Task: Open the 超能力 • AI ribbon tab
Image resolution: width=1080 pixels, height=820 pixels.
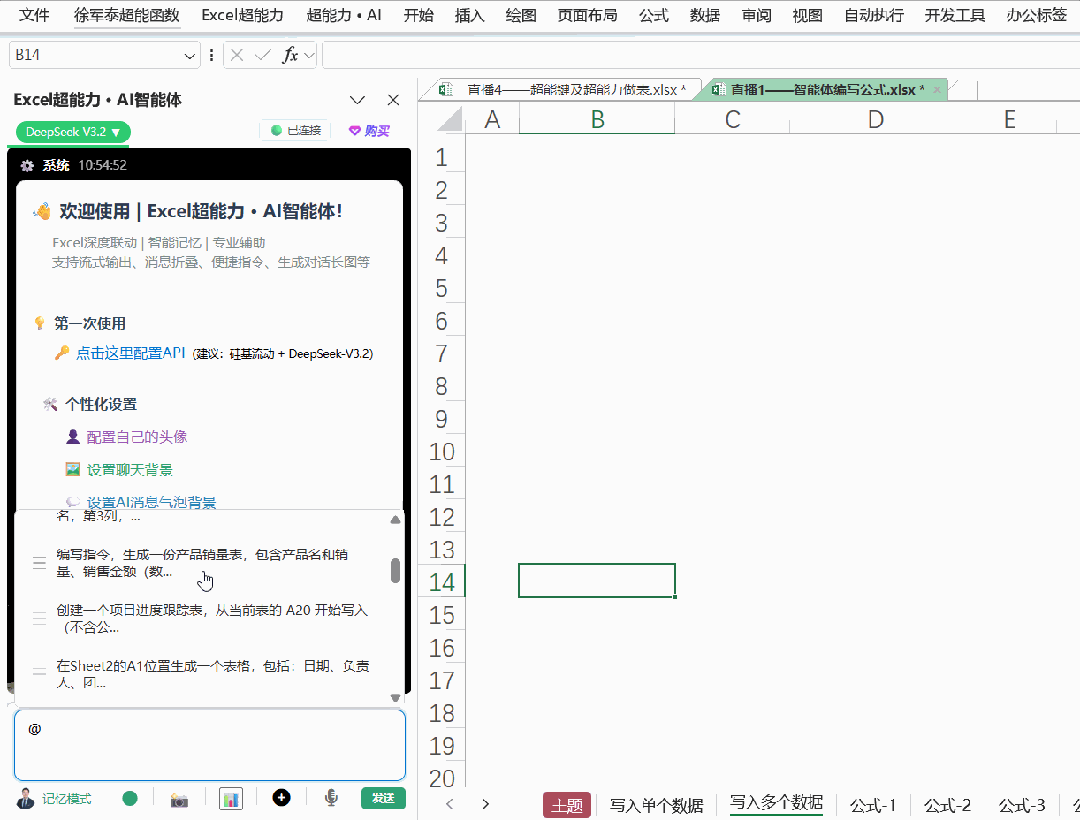Action: point(344,15)
